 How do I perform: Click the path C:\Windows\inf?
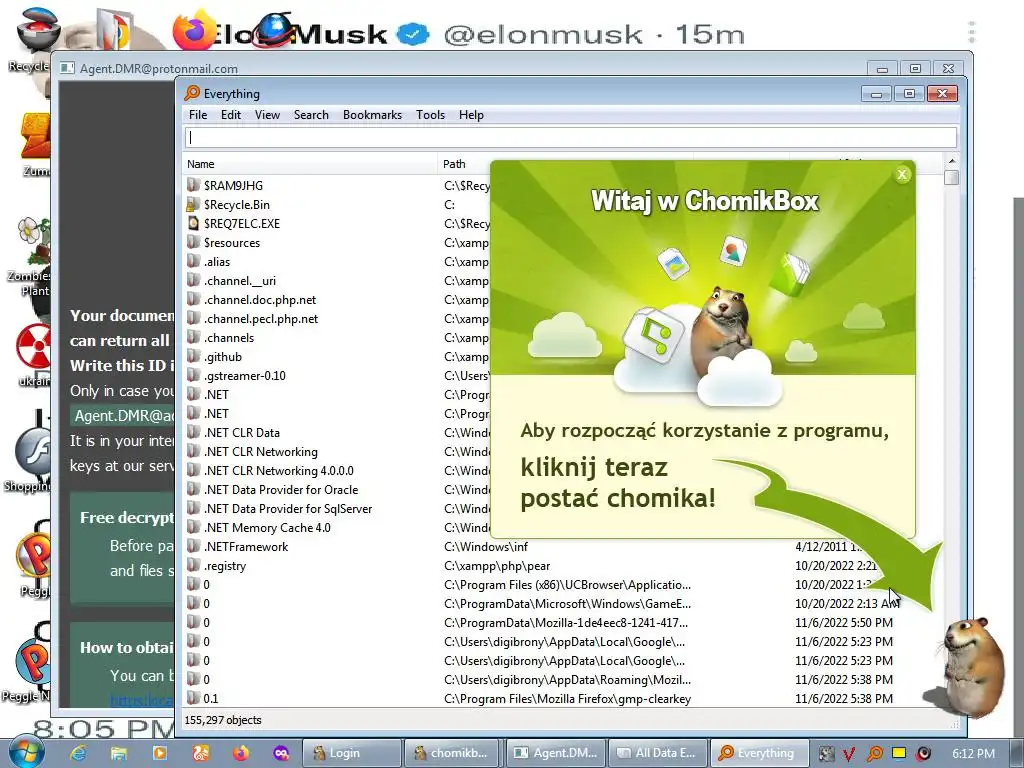point(486,547)
